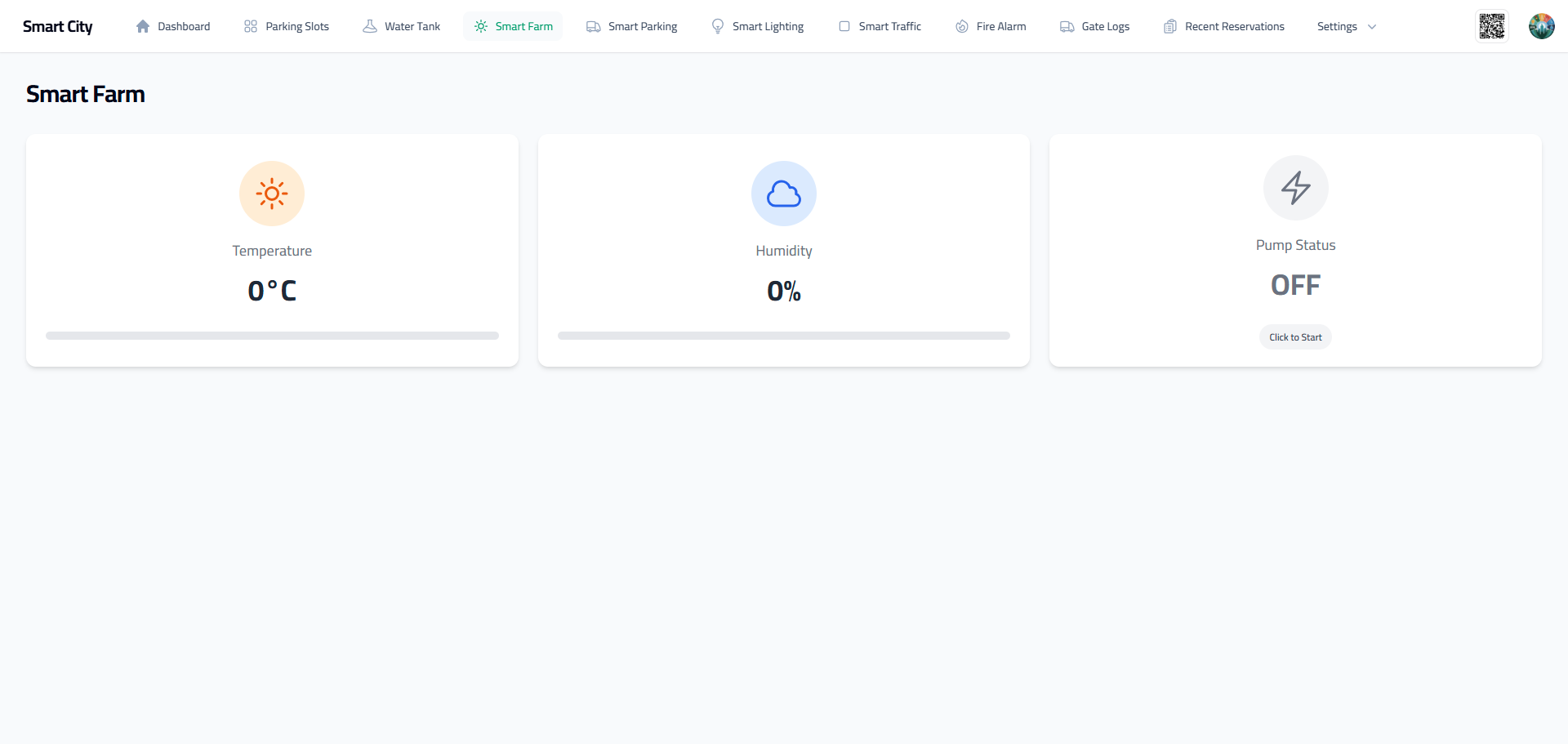Screen dimensions: 1568x744
Task: Navigate to Fire Alarm
Action: pos(991,26)
